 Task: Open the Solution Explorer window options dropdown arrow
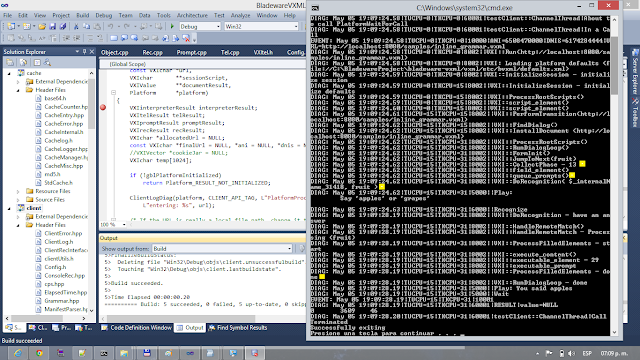(x=77, y=52)
